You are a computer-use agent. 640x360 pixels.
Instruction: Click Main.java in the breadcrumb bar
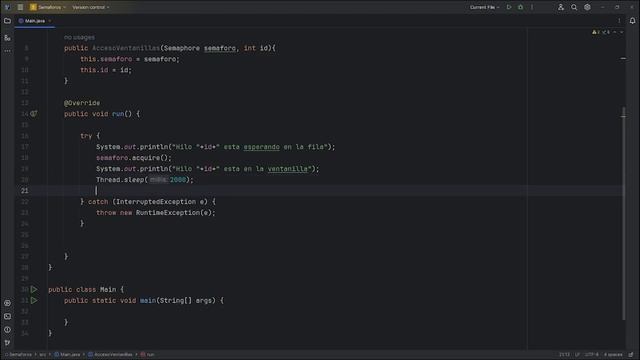pos(67,355)
